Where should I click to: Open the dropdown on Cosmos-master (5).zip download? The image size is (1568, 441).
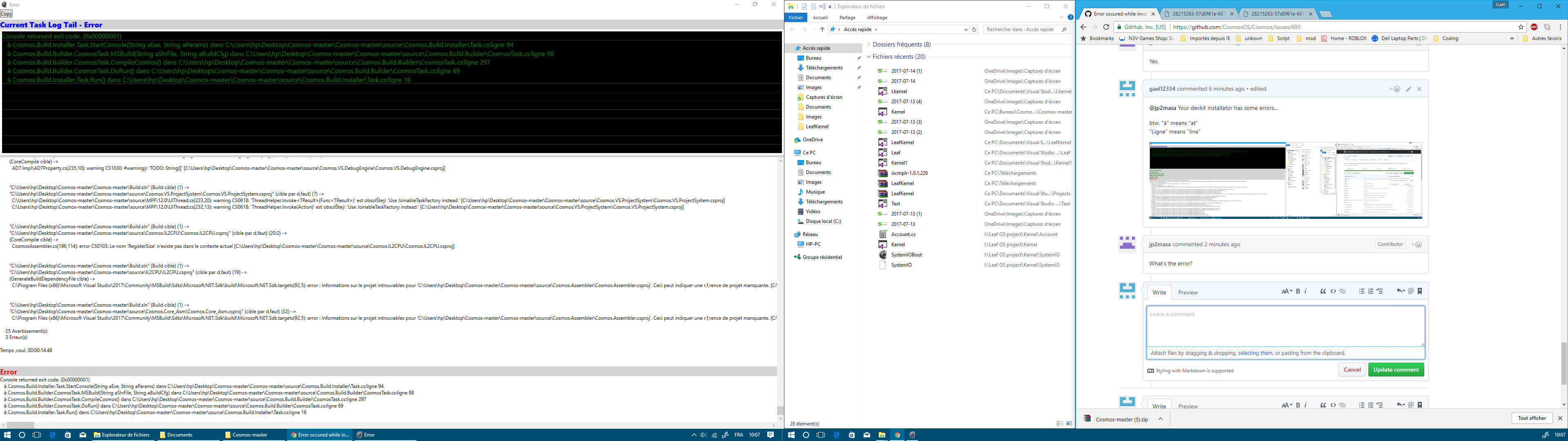click(x=1160, y=419)
